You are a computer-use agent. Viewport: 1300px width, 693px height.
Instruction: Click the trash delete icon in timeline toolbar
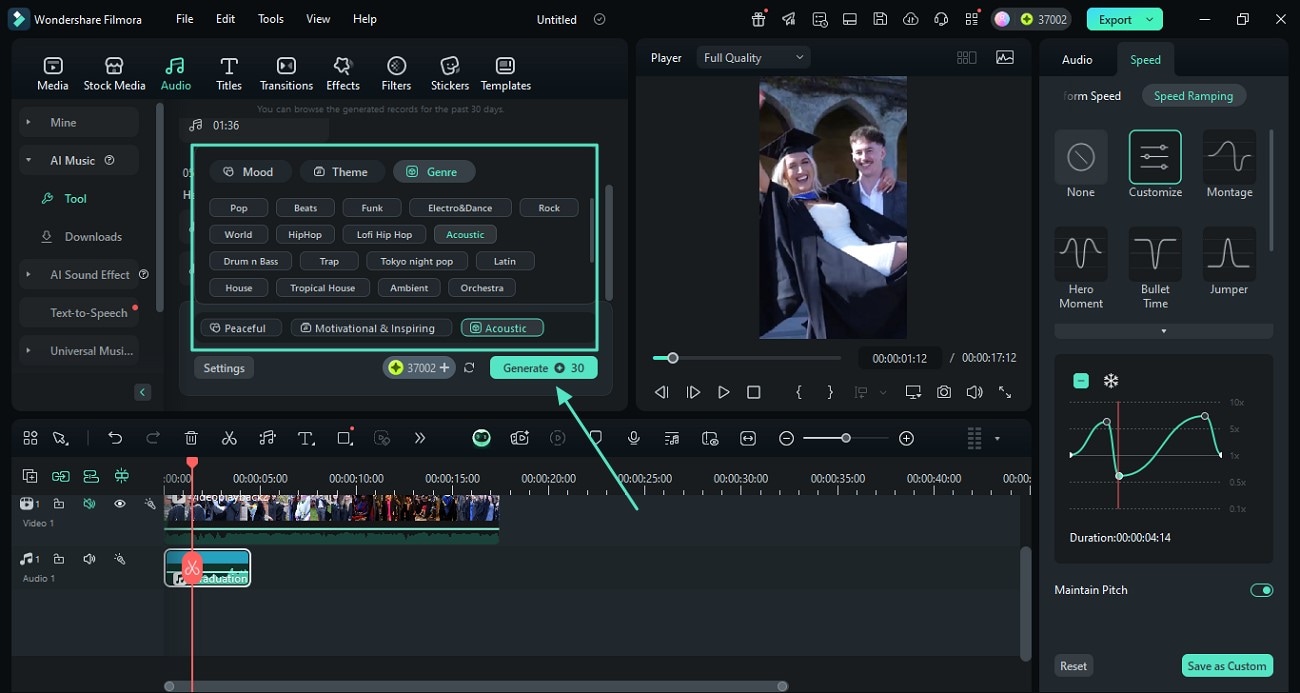191,438
